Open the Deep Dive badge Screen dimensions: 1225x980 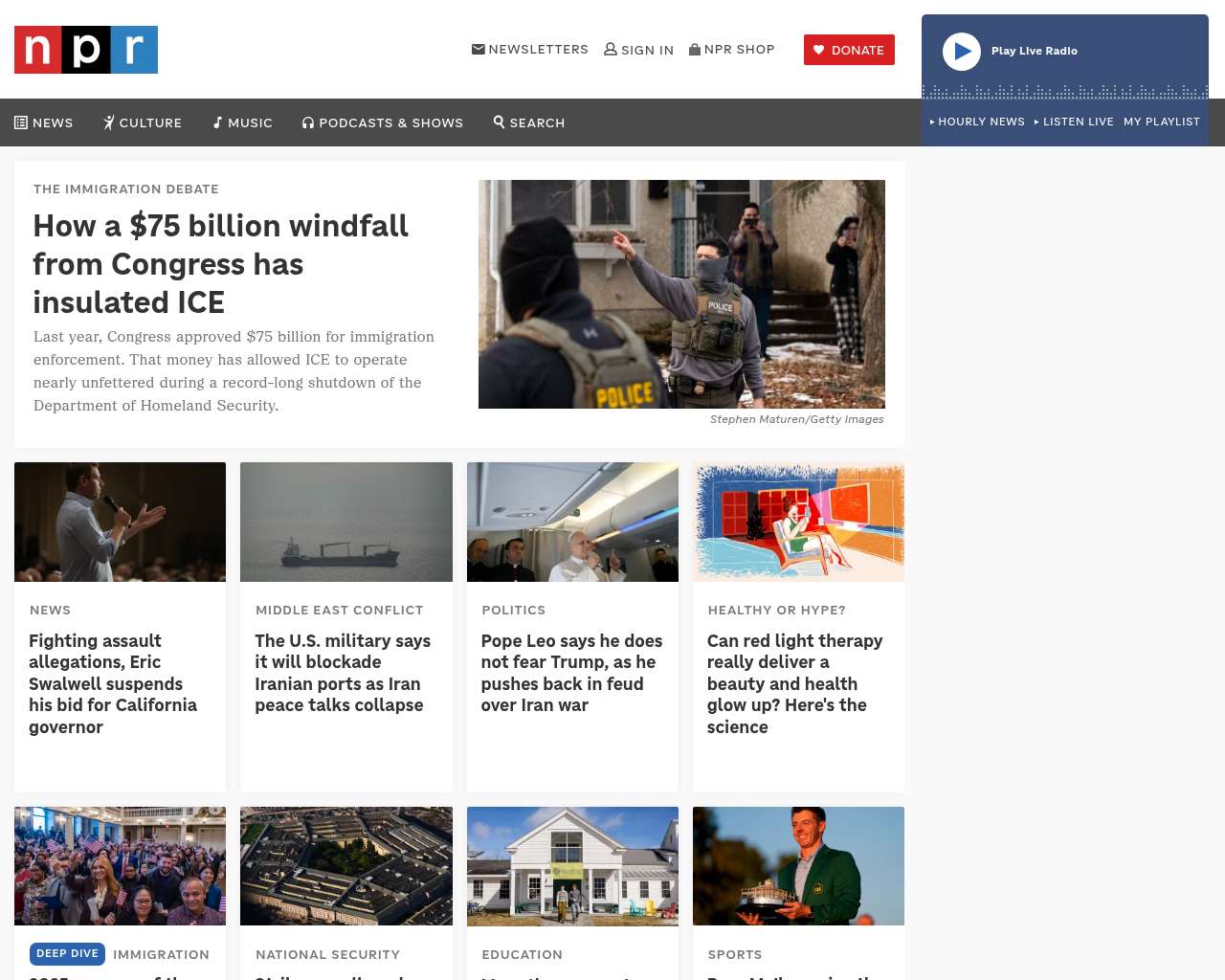[x=67, y=953]
